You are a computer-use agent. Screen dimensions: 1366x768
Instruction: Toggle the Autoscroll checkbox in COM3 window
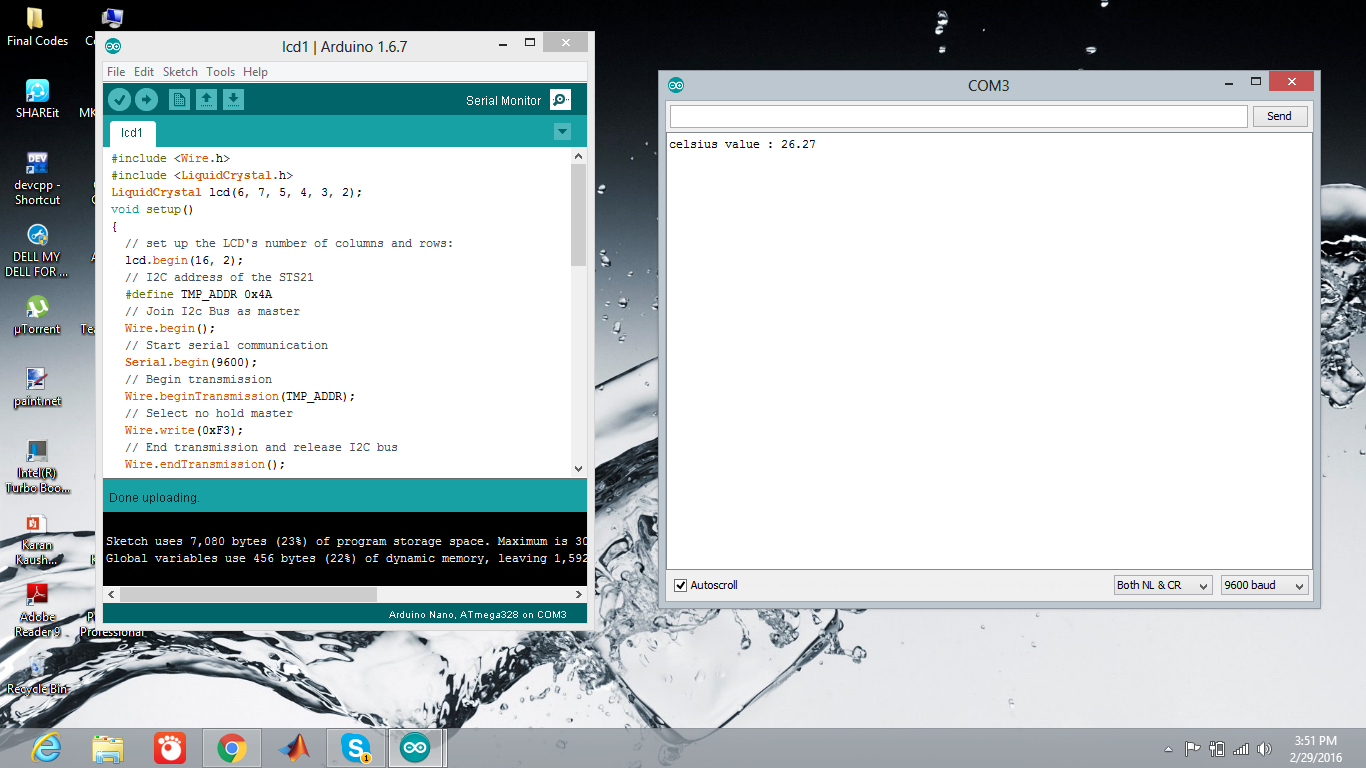pyautogui.click(x=681, y=585)
